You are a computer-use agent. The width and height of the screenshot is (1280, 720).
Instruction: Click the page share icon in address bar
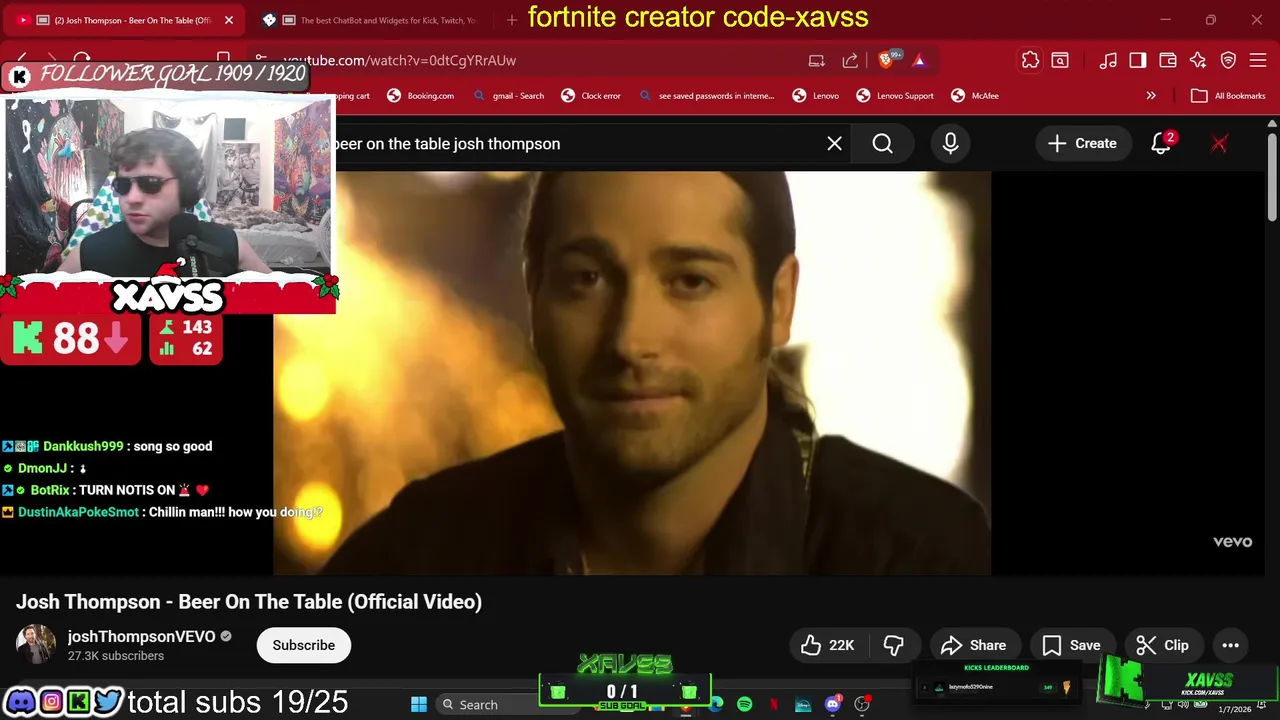point(850,60)
